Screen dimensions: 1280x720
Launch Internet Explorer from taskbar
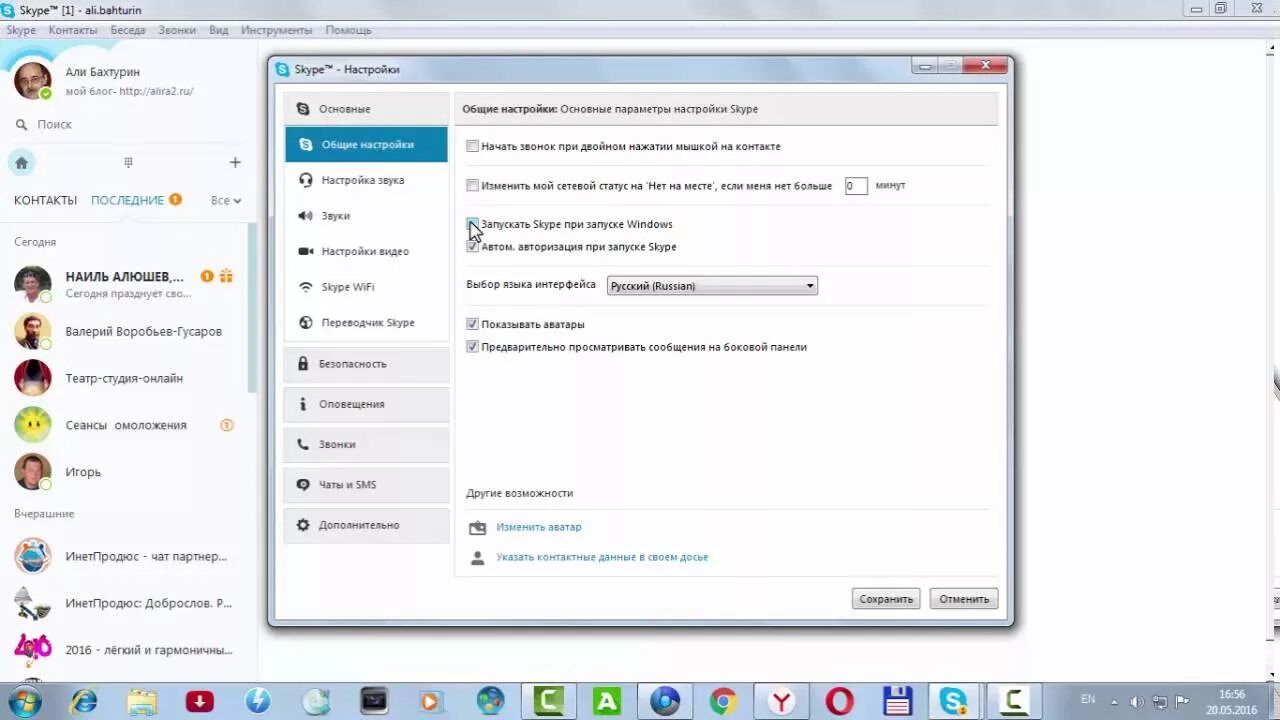84,702
